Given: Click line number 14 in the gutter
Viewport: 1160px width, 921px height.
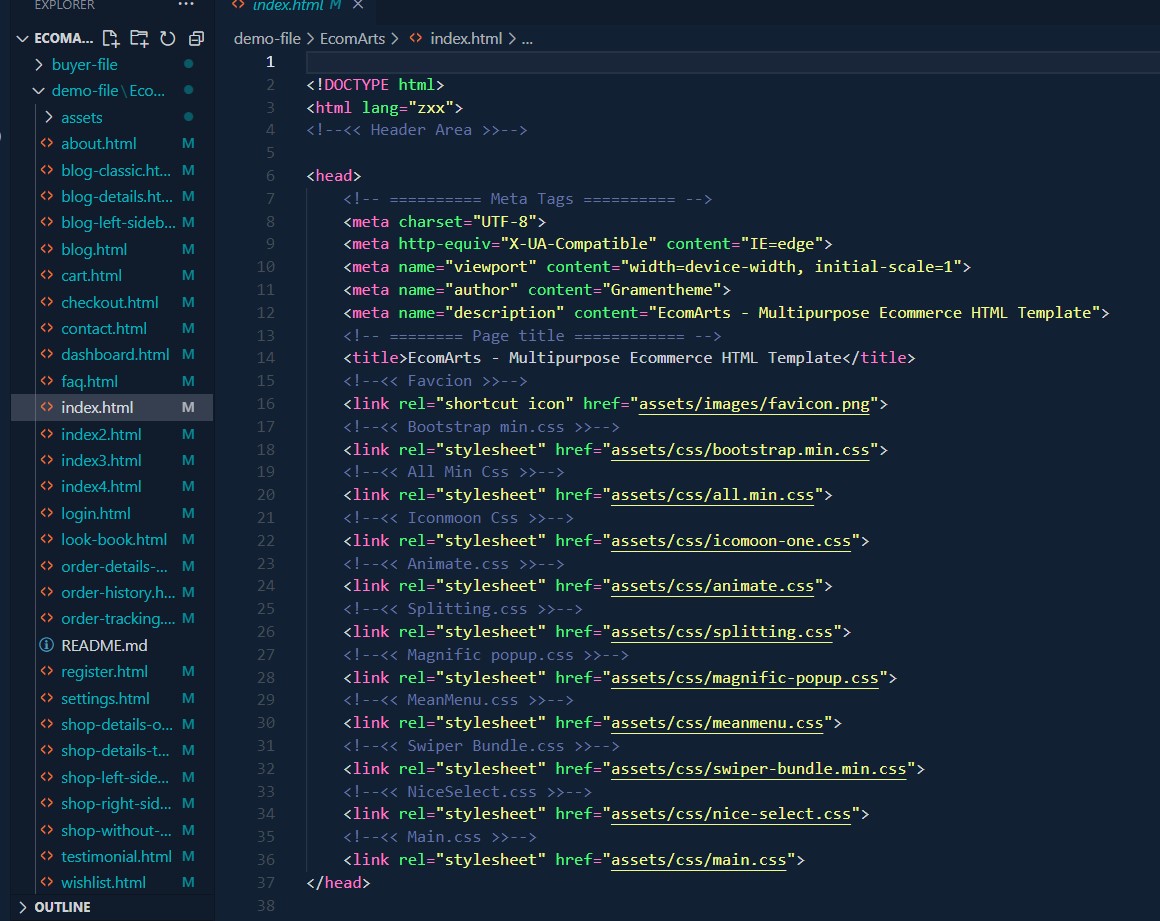Looking at the screenshot, I should (265, 358).
